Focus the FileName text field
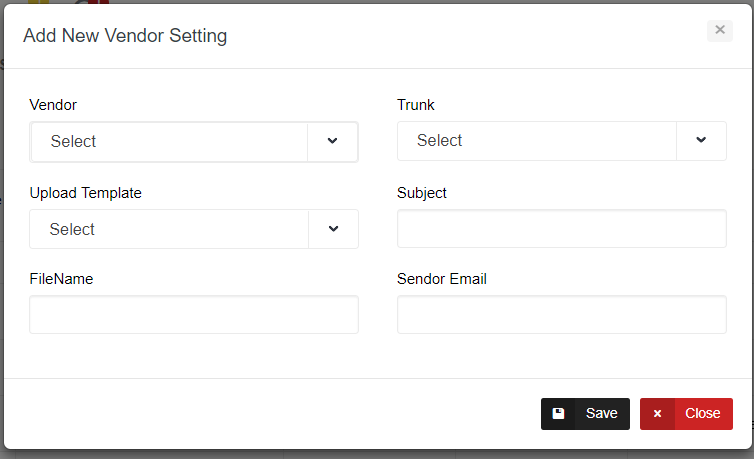Image resolution: width=754 pixels, height=459 pixels. (194, 315)
